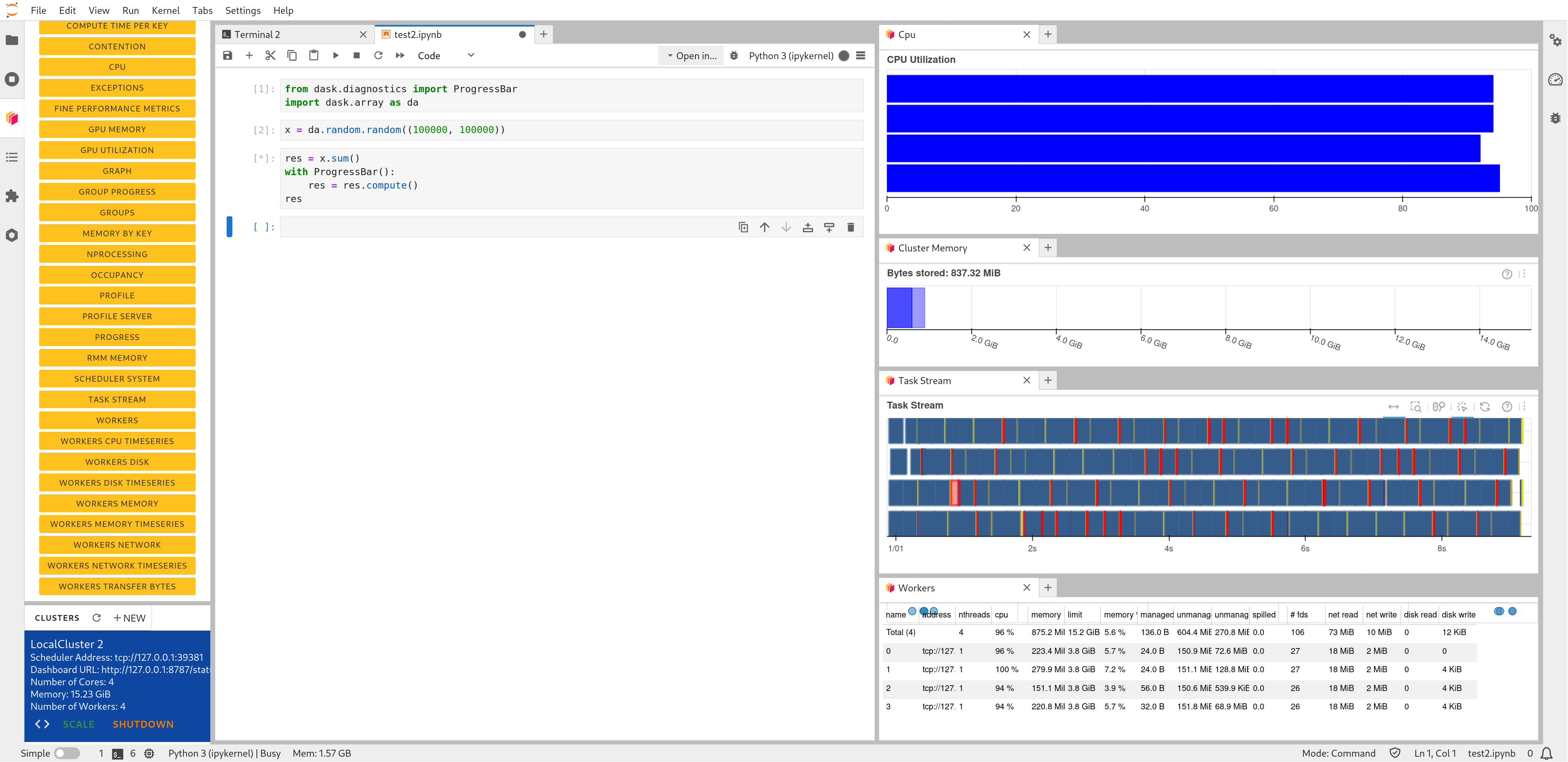This screenshot has height=762, width=1568.
Task: Select Pan tool in Task Stream
Action: point(1393,407)
